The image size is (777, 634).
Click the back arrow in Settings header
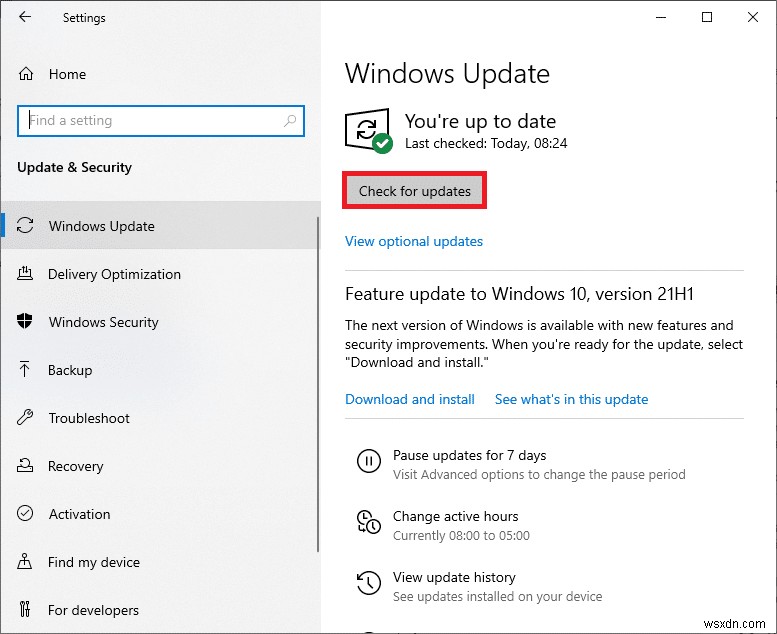[x=25, y=18]
